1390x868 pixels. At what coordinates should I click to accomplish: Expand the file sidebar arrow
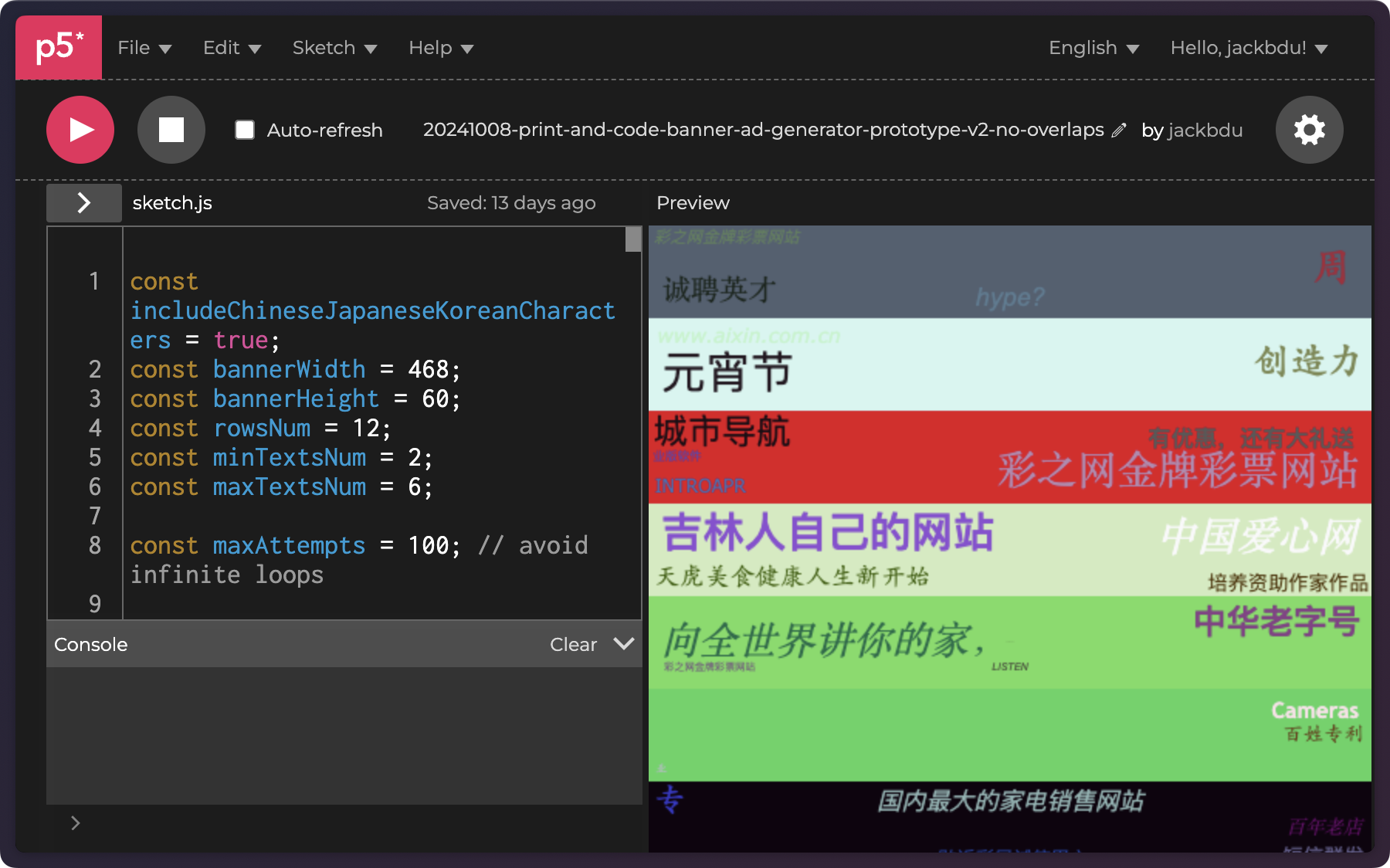[84, 203]
